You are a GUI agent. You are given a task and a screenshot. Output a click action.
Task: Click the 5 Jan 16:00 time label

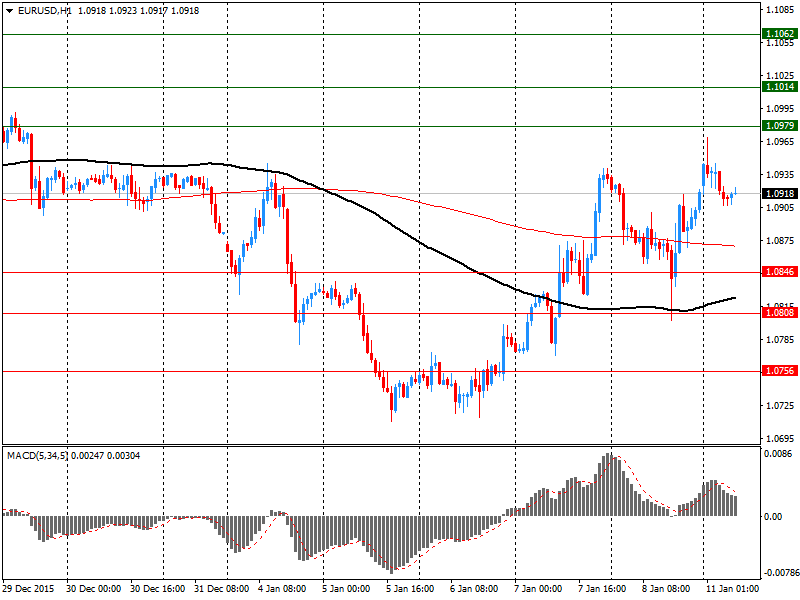coord(410,589)
